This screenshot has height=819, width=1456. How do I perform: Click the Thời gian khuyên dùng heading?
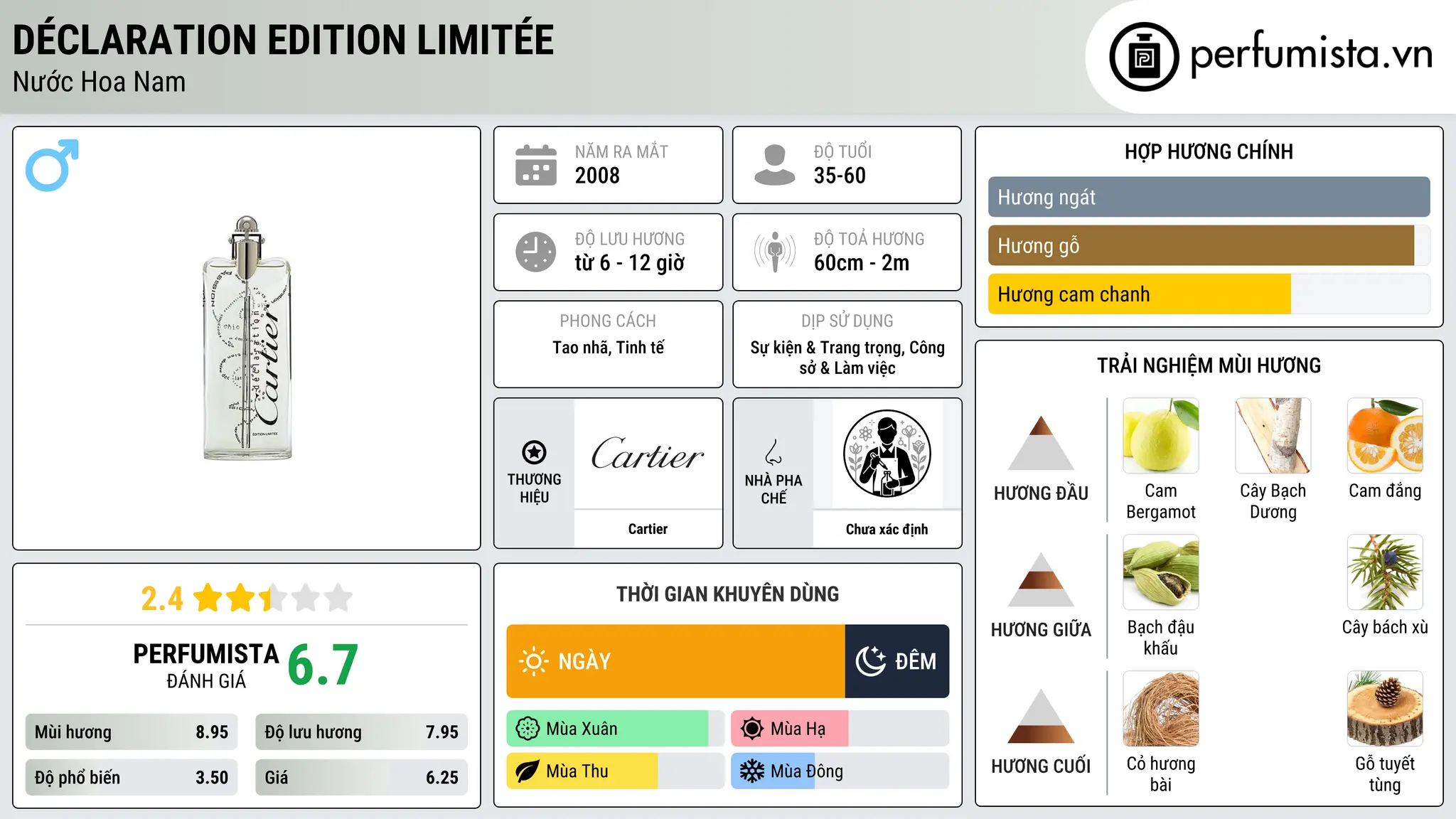tap(727, 594)
